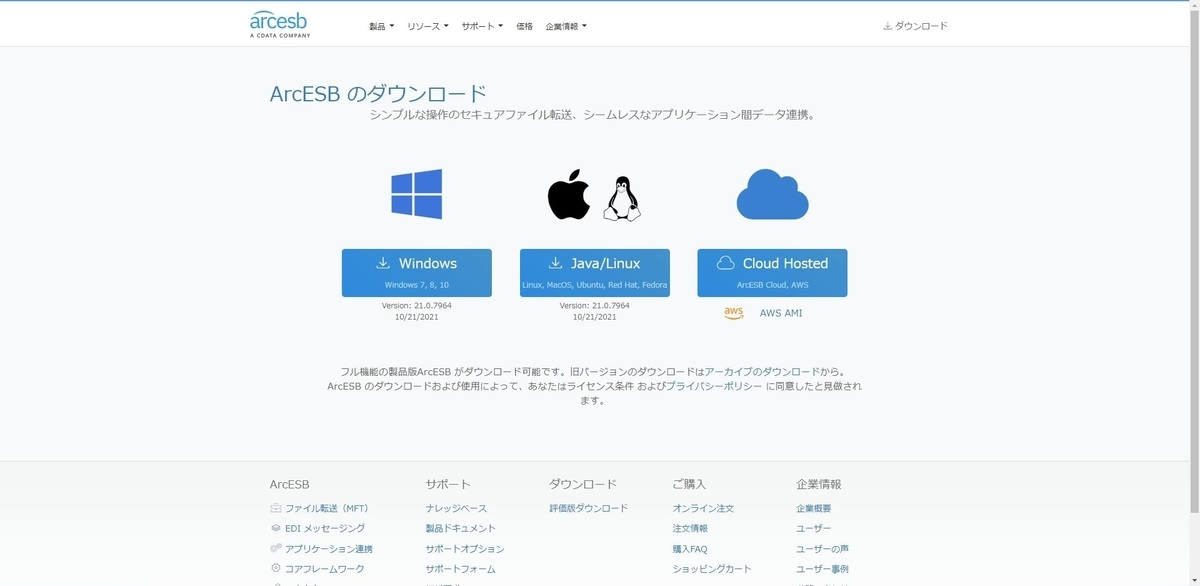Open the サポートフォーム link
Image resolution: width=1200 pixels, height=586 pixels.
point(460,569)
